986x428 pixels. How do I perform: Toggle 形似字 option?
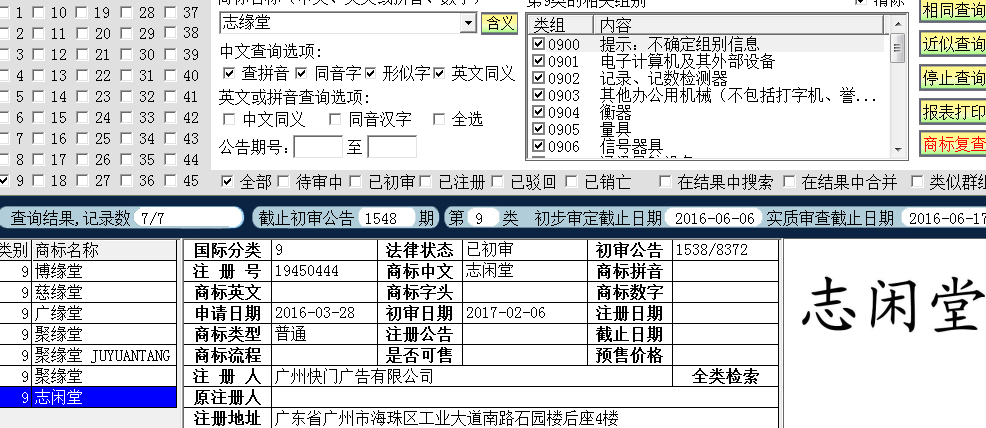pyautogui.click(x=370, y=74)
